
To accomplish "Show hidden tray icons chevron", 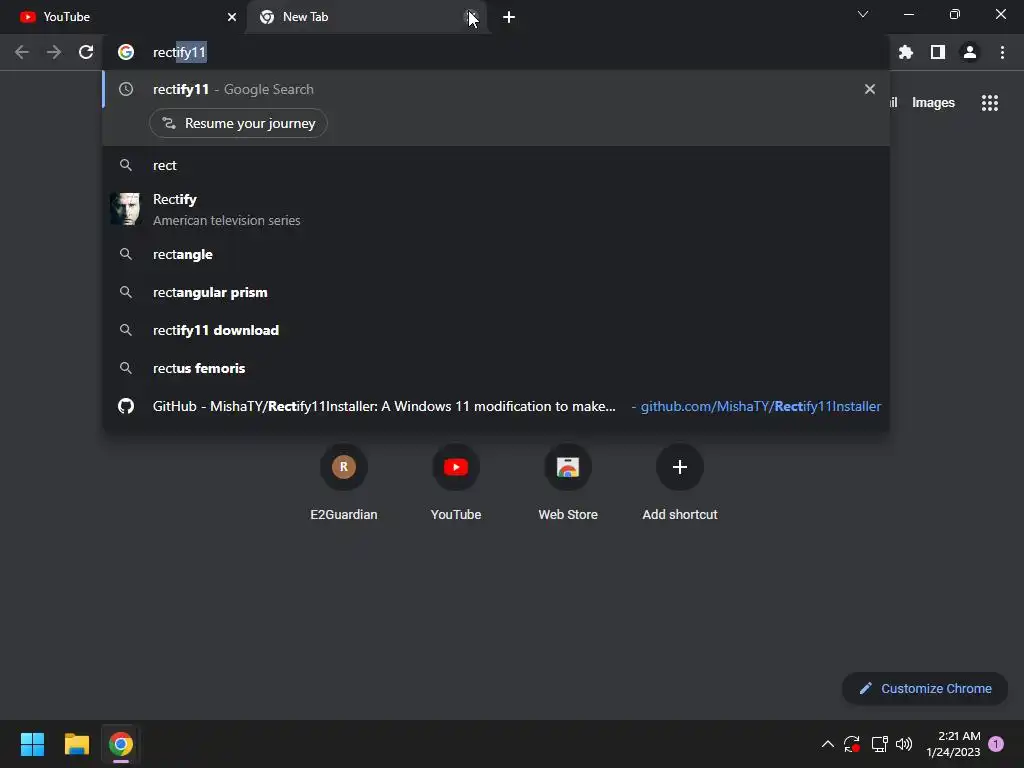I will (827, 744).
